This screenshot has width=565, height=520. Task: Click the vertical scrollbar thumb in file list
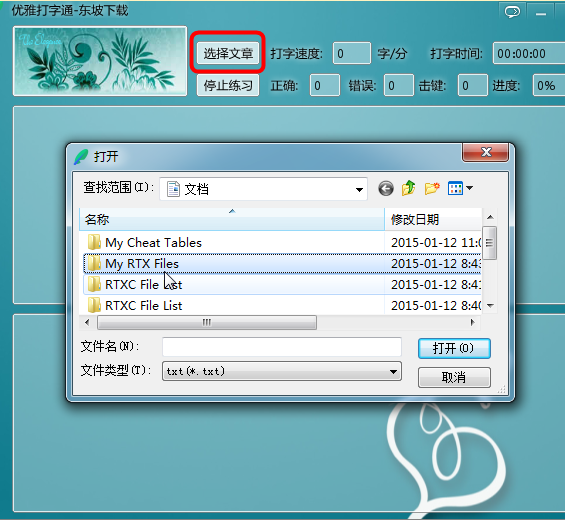(490, 243)
